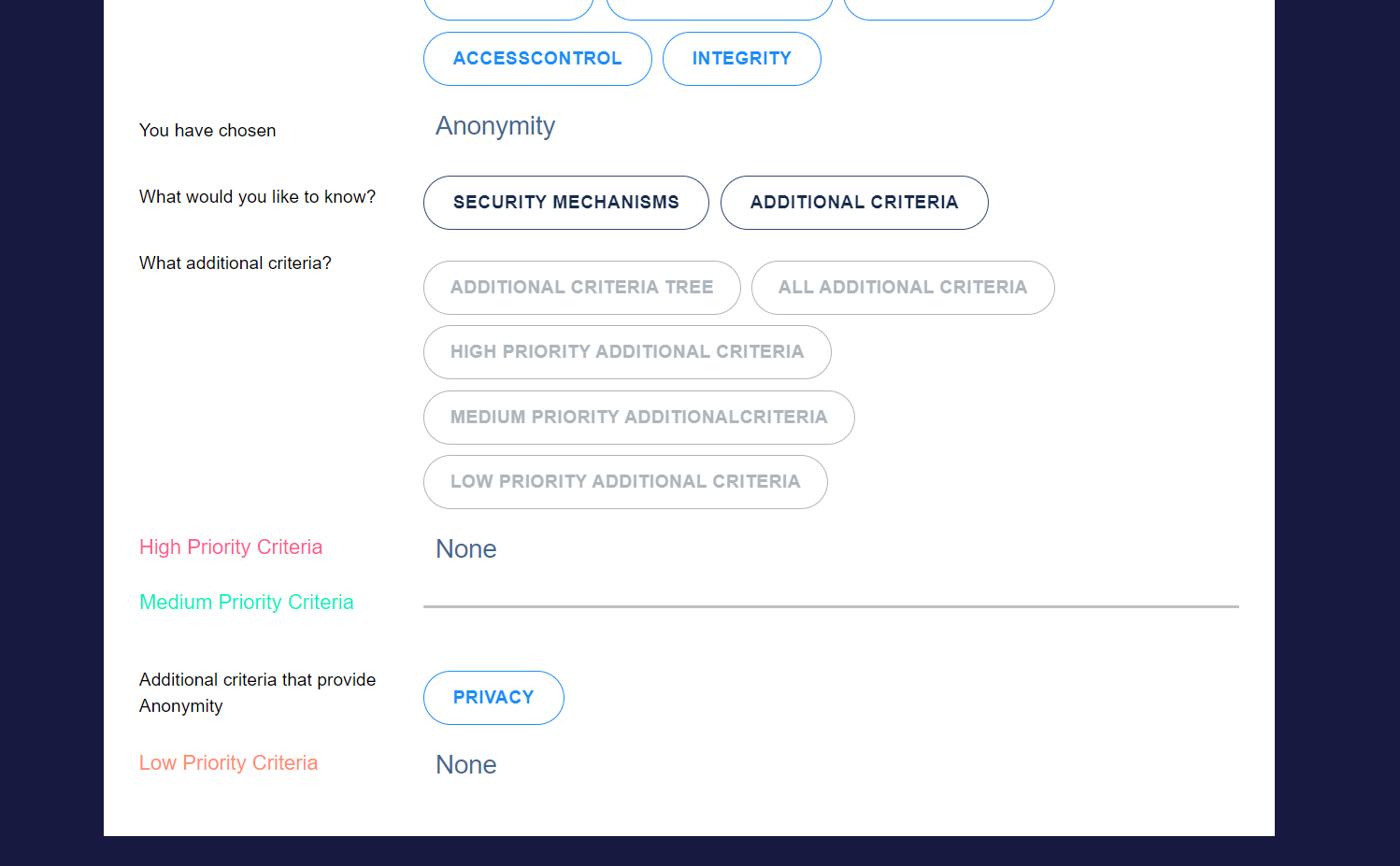Viewport: 1400px width, 866px height.
Task: Click 'Additional criteria that provide Anonymity' label
Action: [x=257, y=693]
